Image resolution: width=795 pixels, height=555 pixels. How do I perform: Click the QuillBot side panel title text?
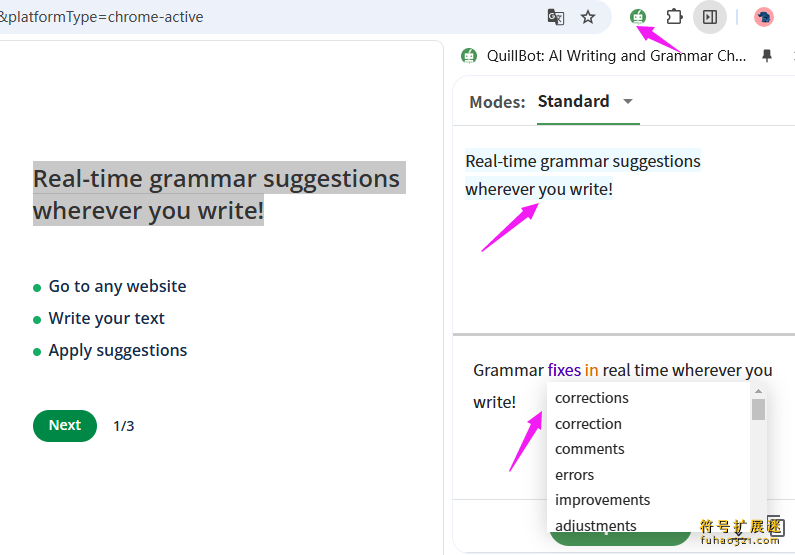coord(617,55)
